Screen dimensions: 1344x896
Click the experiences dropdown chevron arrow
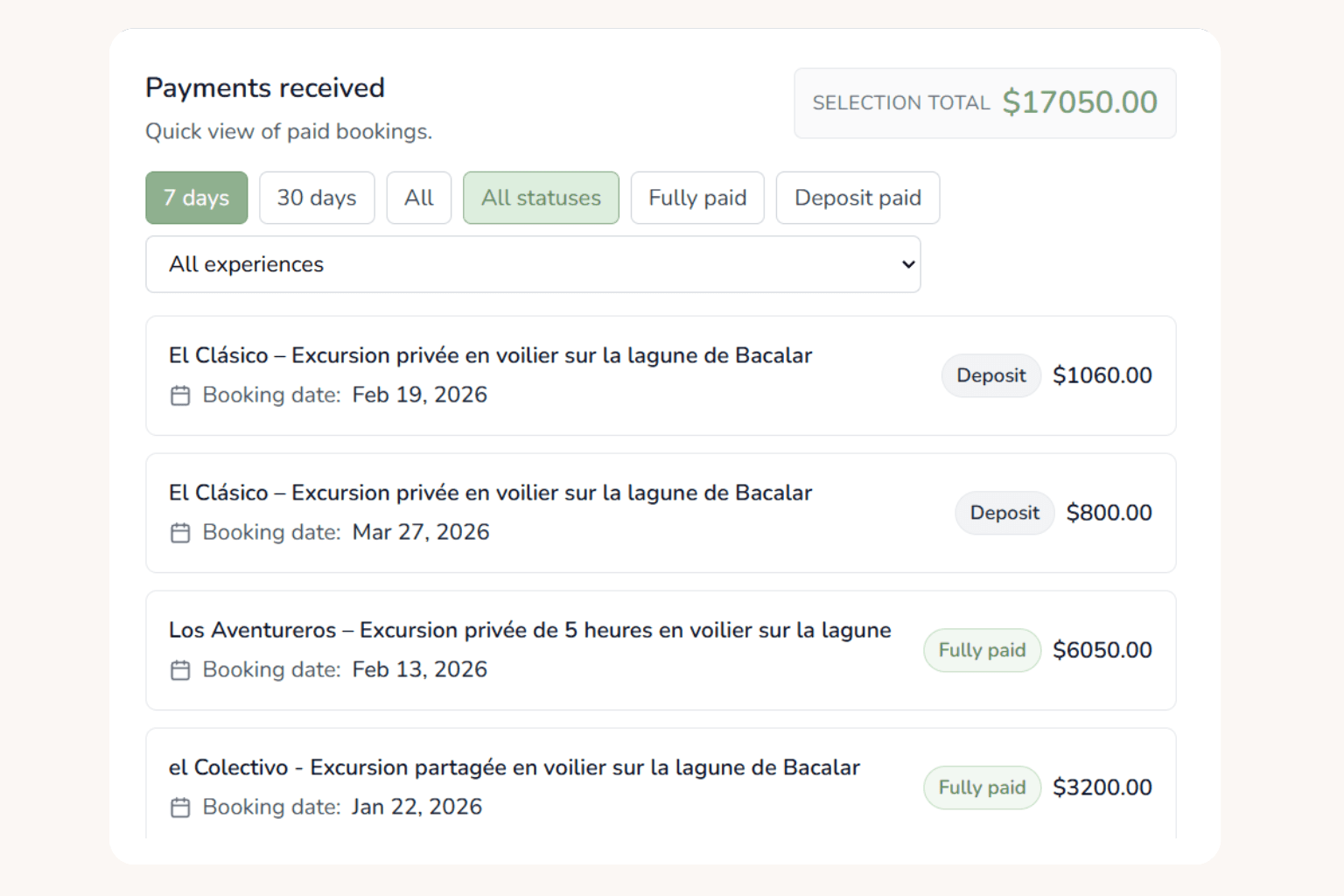[x=908, y=264]
